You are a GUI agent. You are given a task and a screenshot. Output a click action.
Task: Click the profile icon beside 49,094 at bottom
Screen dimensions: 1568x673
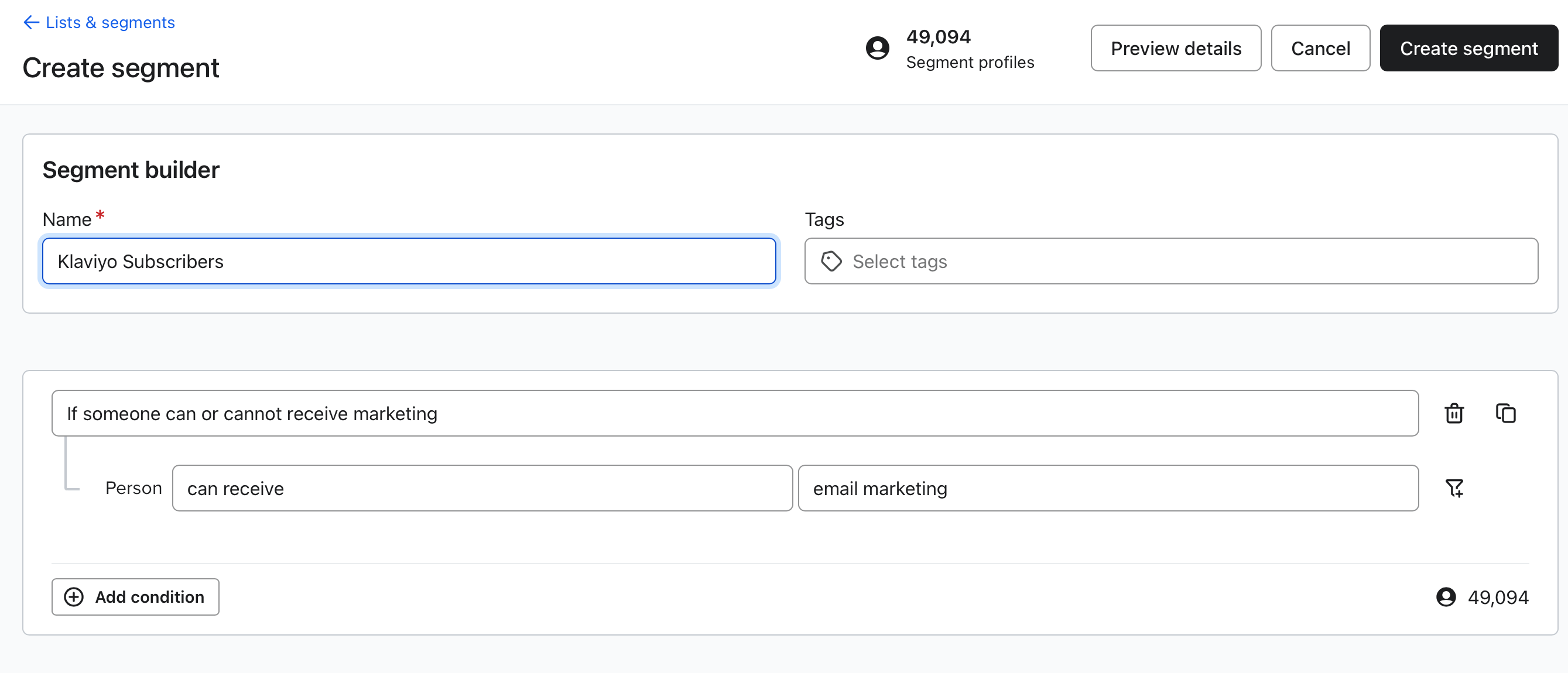point(1447,597)
